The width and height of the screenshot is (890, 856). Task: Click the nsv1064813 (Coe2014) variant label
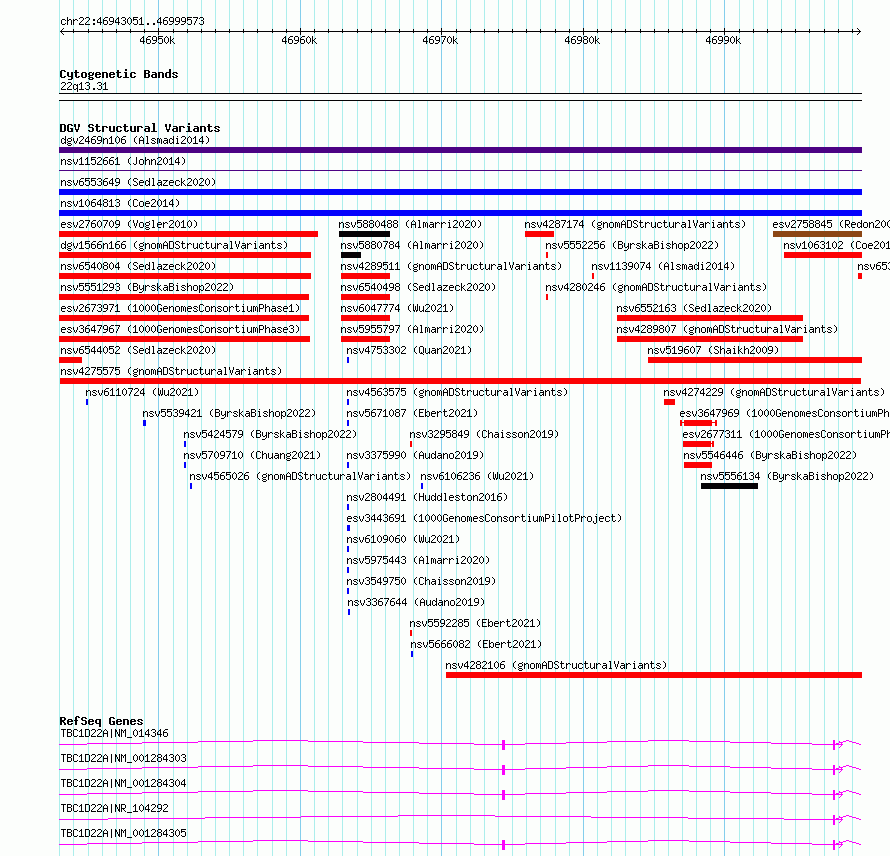[x=120, y=203]
